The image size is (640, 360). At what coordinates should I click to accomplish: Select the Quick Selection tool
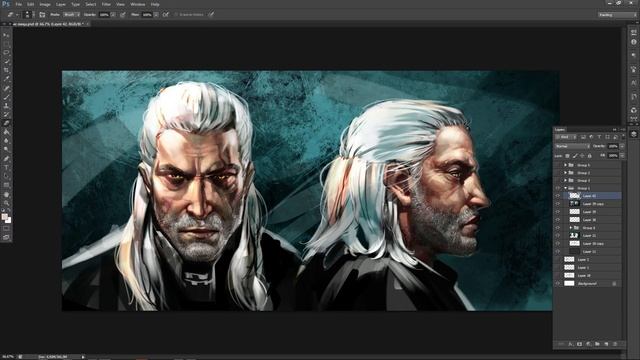point(6,62)
